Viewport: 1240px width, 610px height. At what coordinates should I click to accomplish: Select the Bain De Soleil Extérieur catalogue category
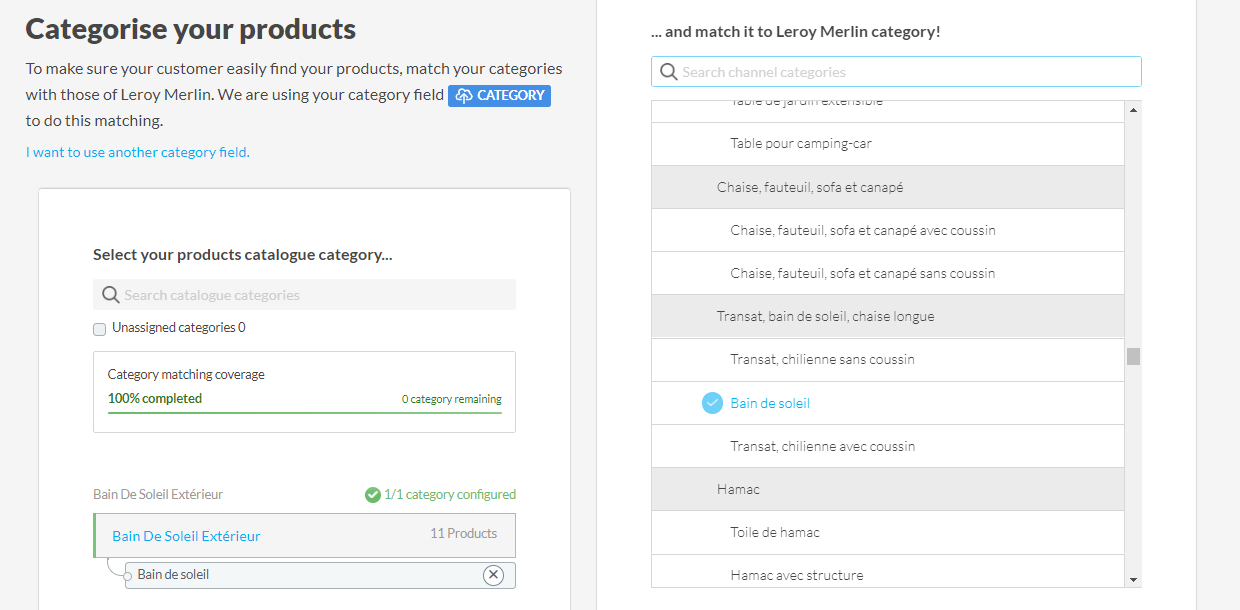186,536
